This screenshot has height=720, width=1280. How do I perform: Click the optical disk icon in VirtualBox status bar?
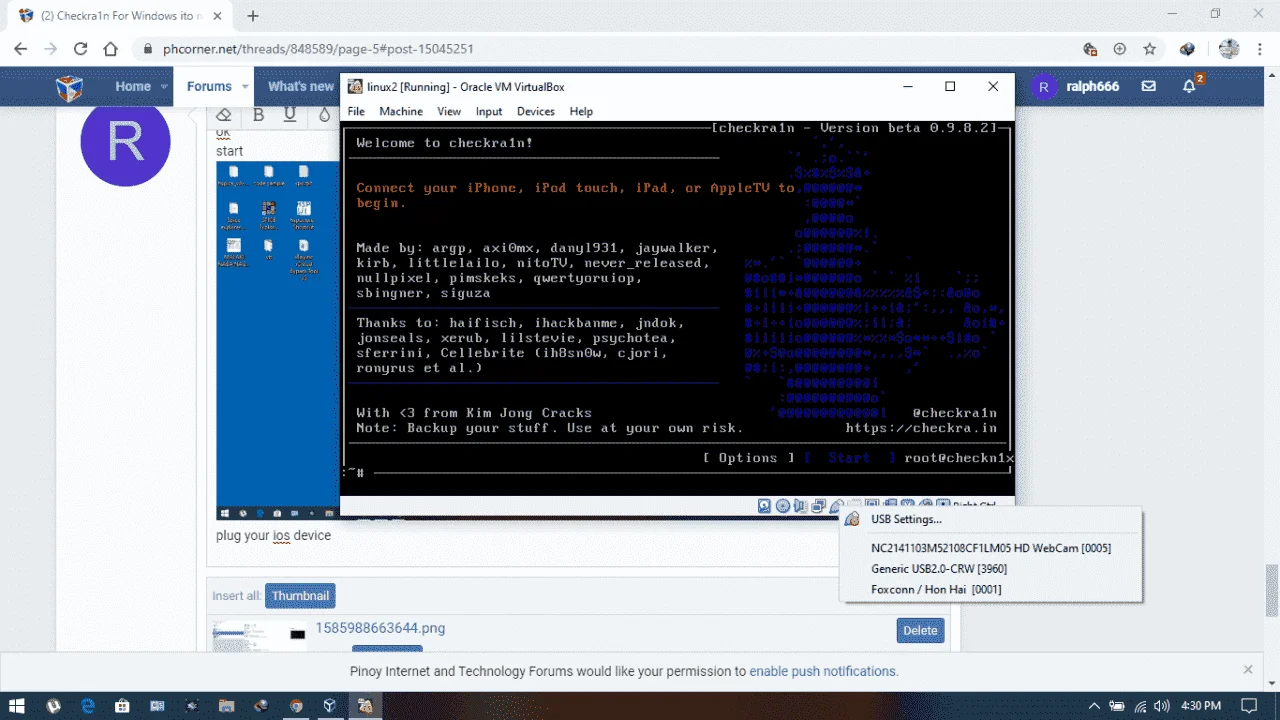pyautogui.click(x=783, y=506)
